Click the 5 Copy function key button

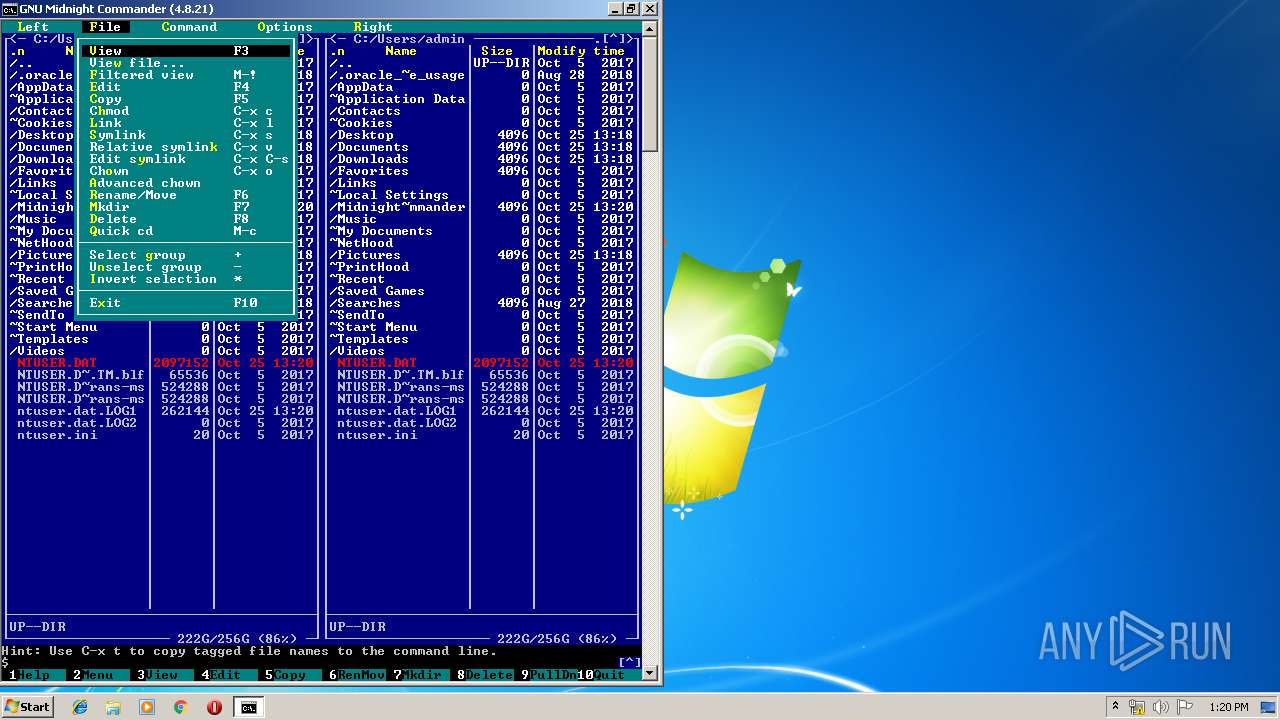coord(289,675)
